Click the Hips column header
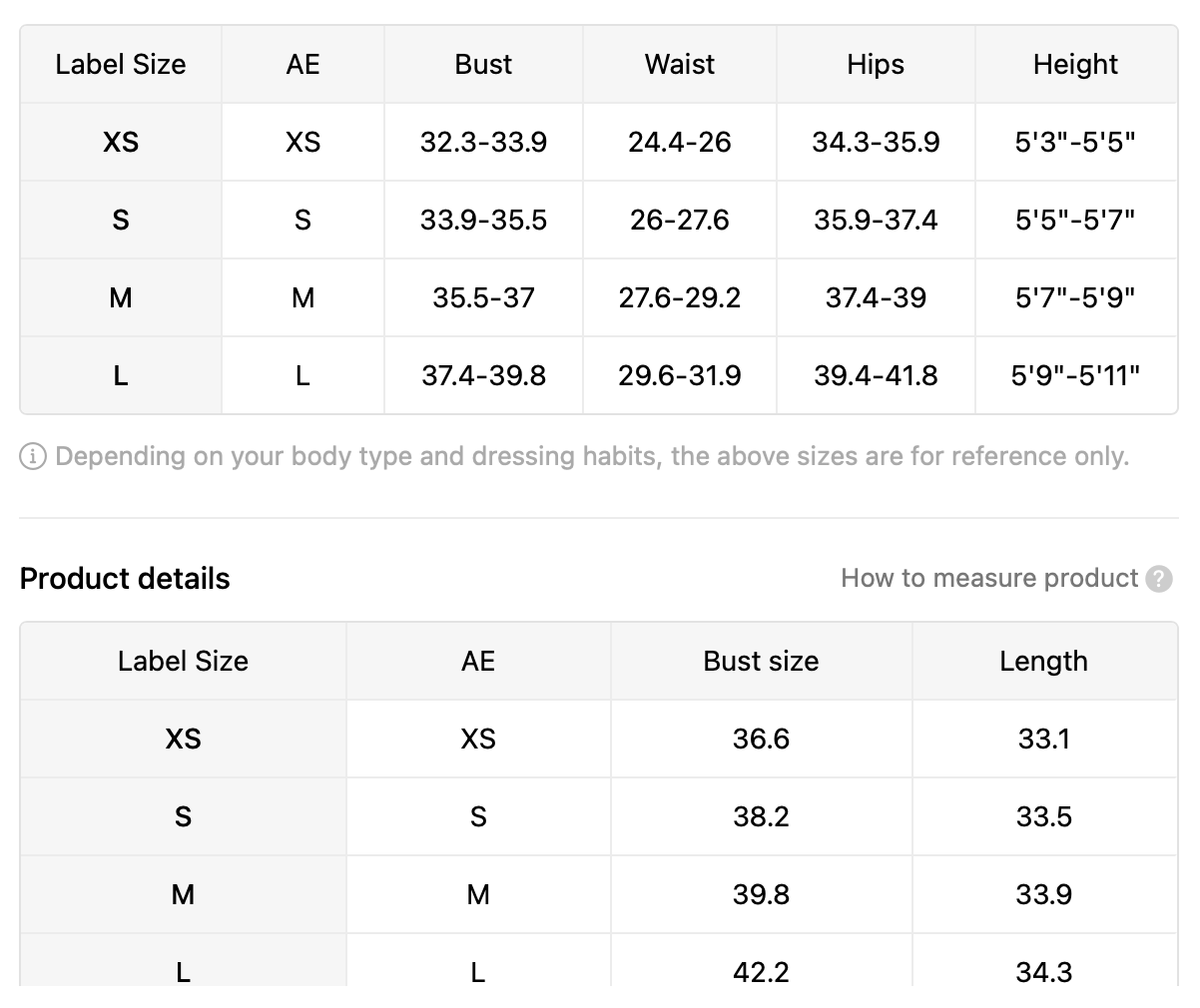The image size is (1200, 1008). click(x=876, y=64)
